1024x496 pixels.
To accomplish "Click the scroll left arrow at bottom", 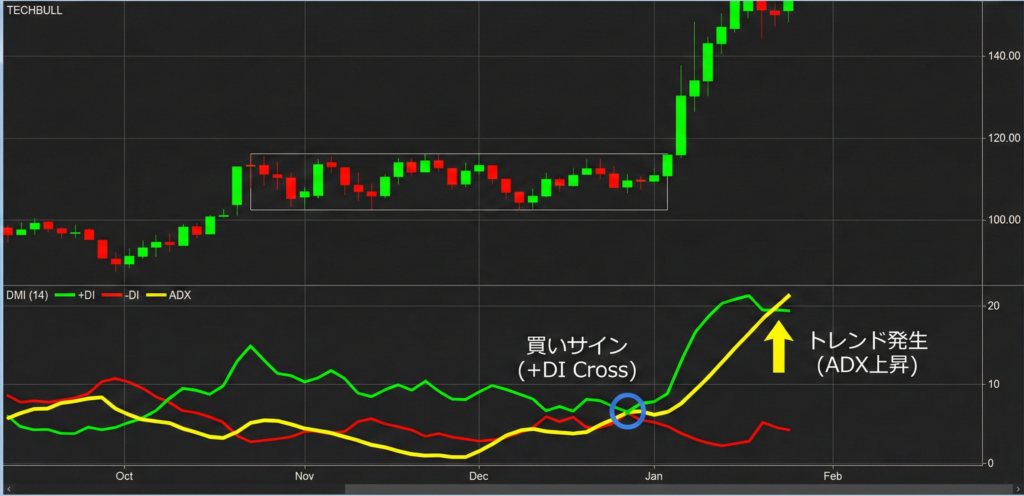I will tap(6, 488).
